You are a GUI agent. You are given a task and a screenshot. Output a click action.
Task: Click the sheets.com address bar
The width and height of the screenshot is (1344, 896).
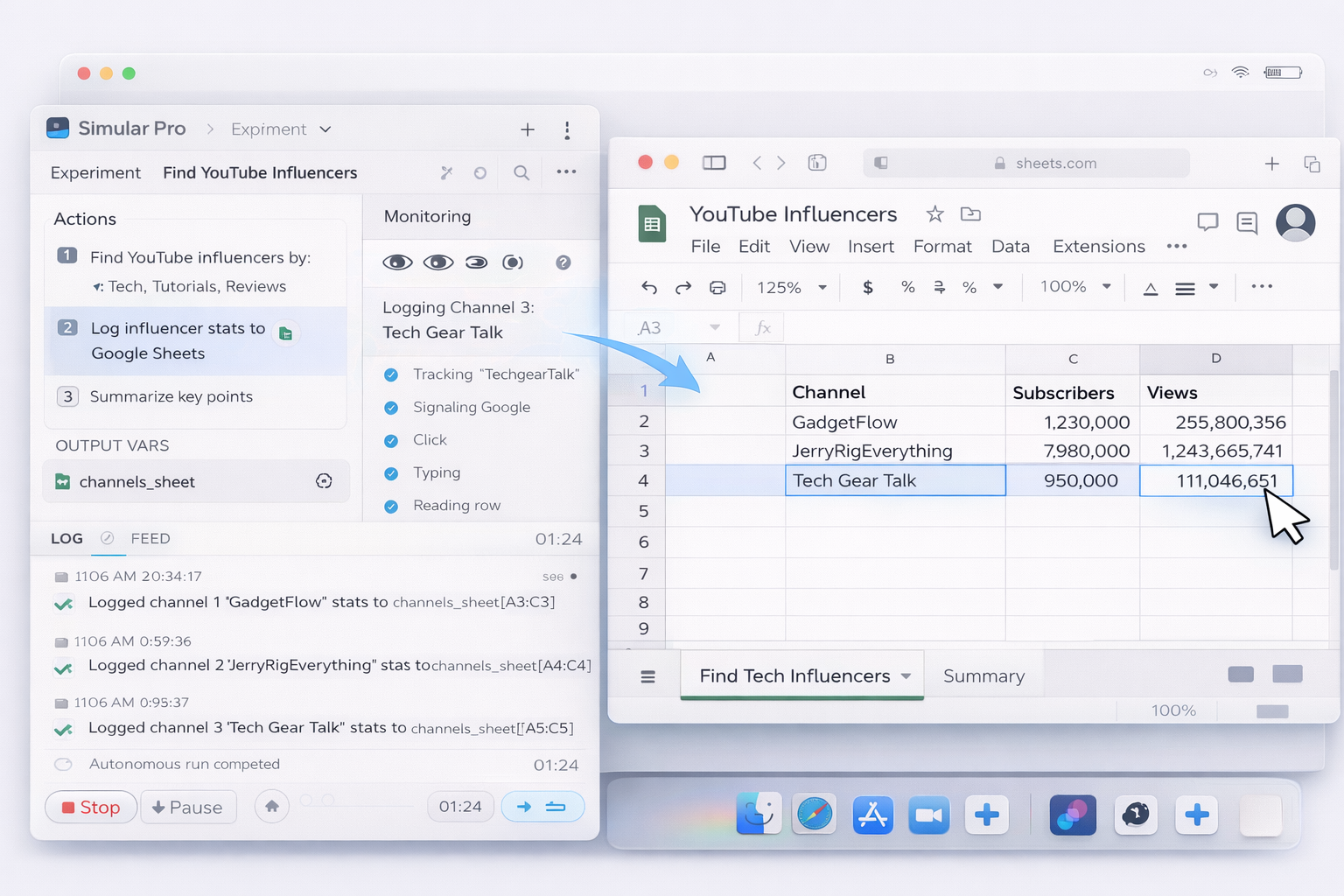(1026, 163)
